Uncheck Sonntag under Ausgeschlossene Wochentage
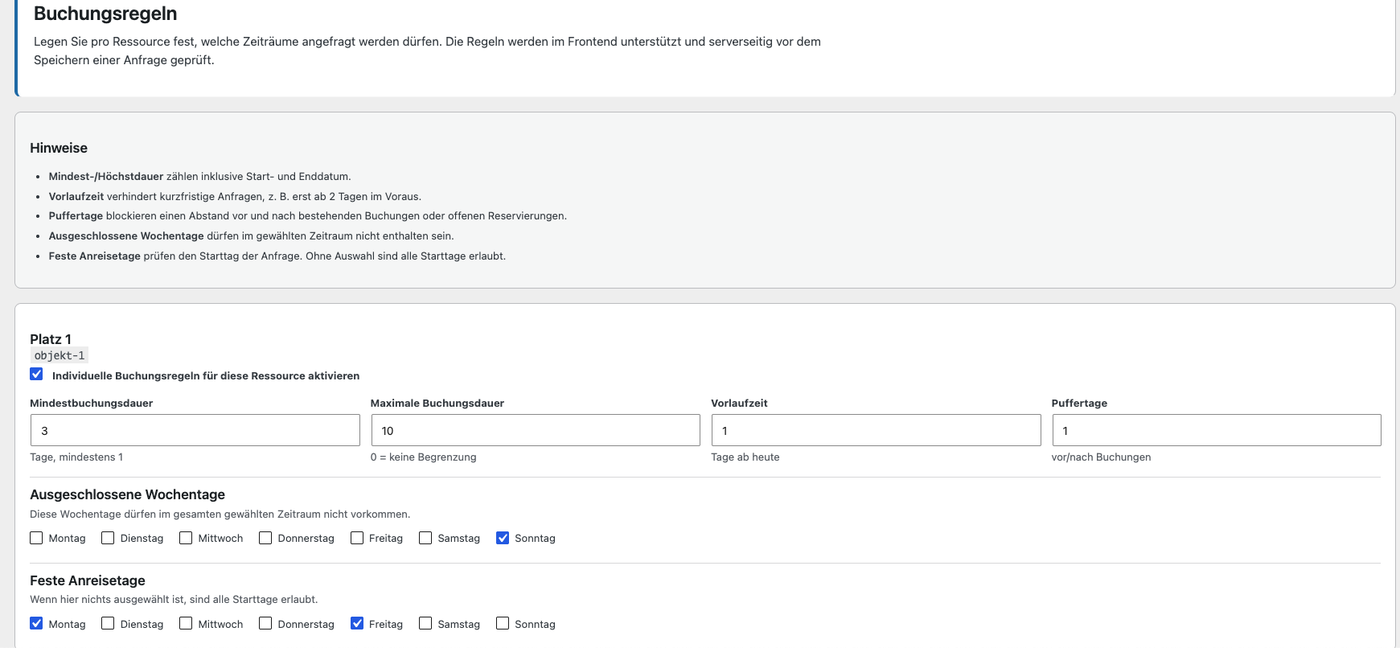The width and height of the screenshot is (1400, 648). (x=503, y=538)
